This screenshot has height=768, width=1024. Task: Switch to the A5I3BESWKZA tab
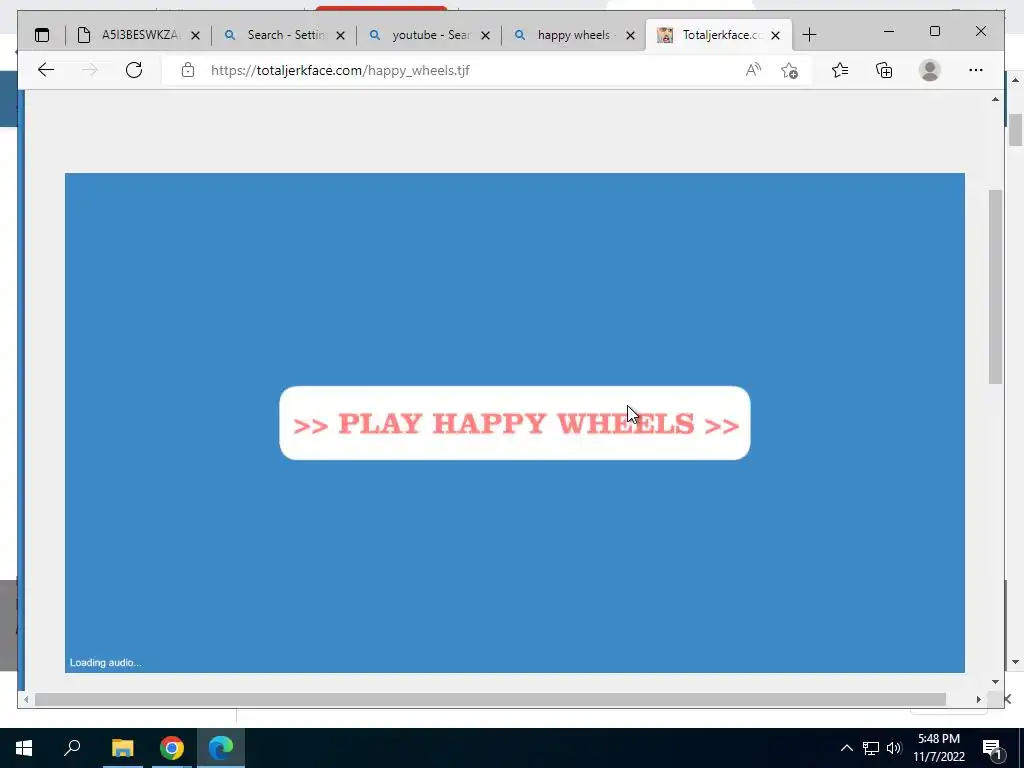tap(138, 35)
